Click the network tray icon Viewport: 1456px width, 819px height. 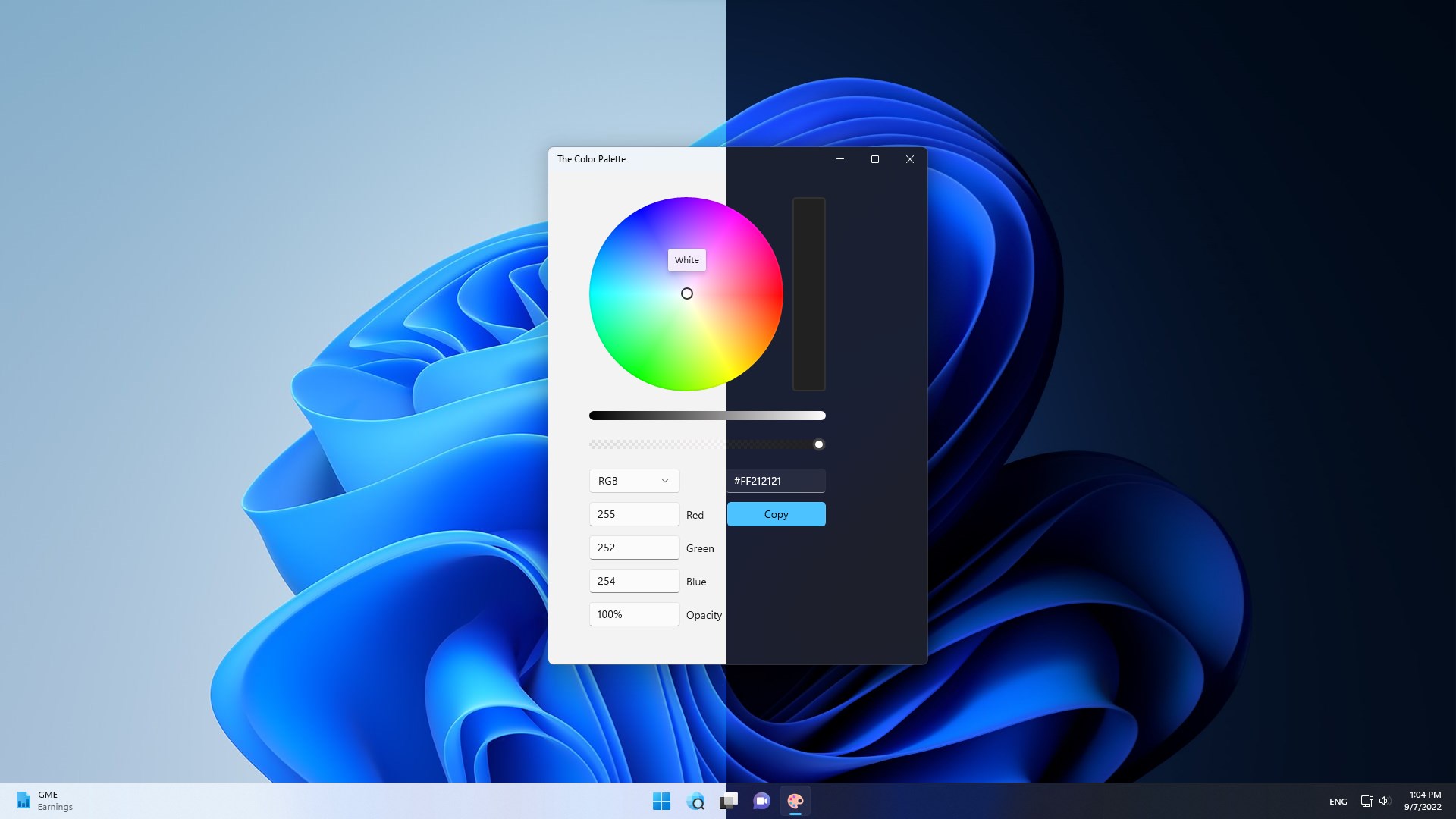click(x=1367, y=801)
